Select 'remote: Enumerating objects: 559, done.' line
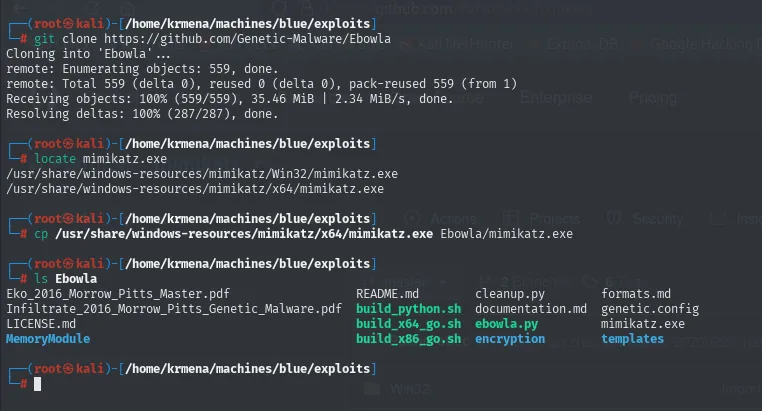 click(142, 69)
